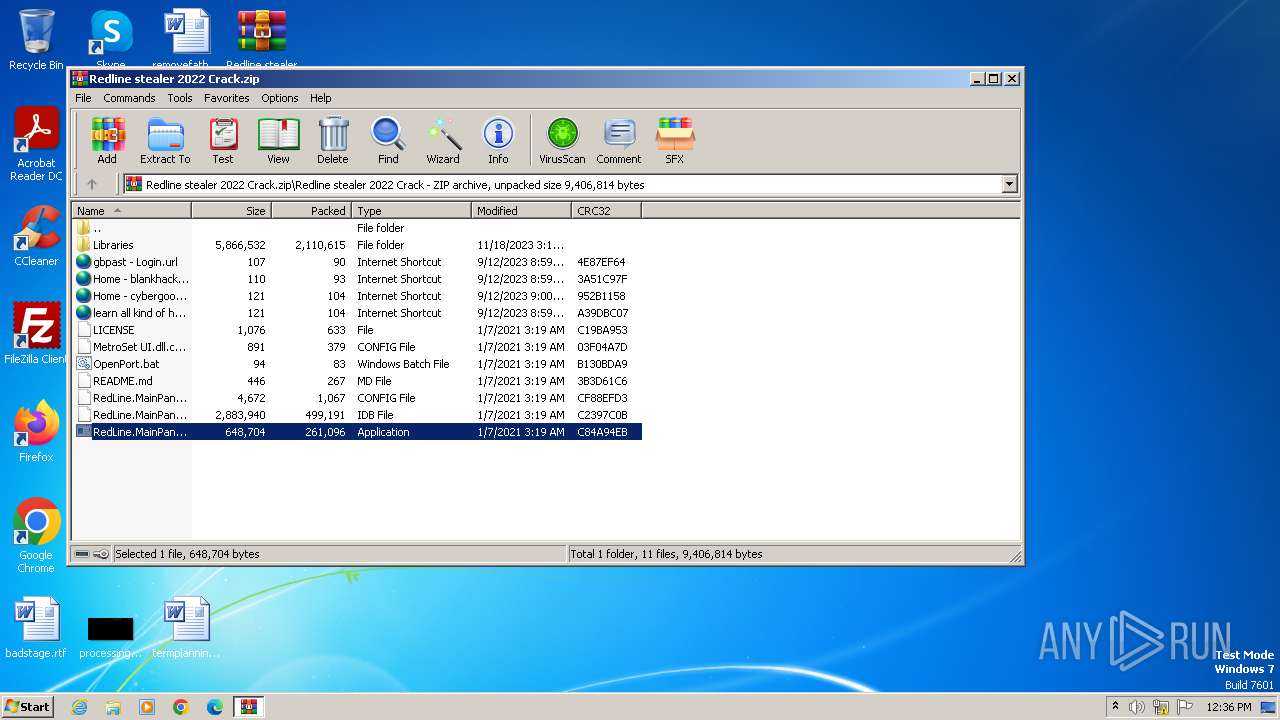Select RedLine.MainPan CONFIG File row

[357, 398]
